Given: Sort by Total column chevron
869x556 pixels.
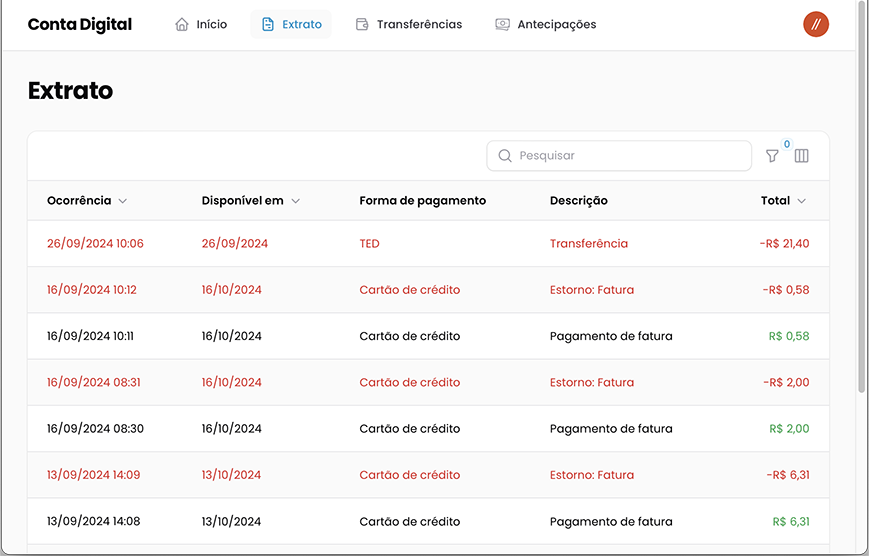Looking at the screenshot, I should pyautogui.click(x=801, y=201).
